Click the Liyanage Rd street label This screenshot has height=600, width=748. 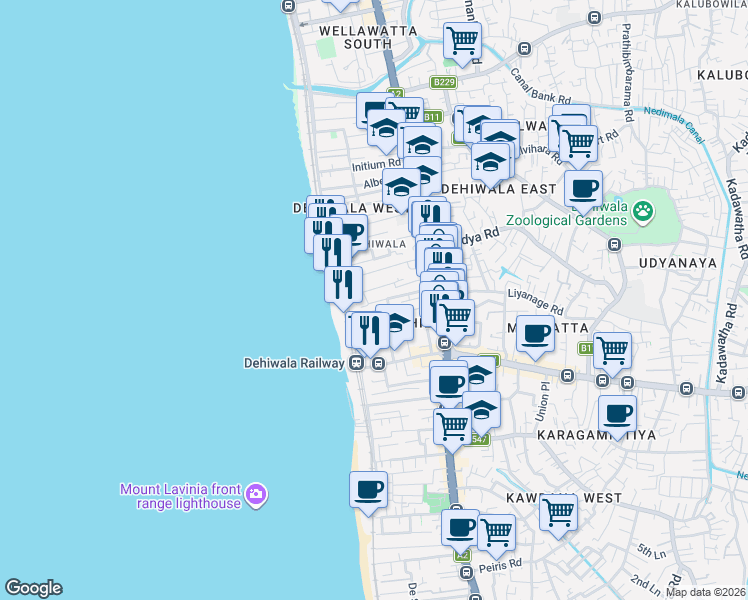pyautogui.click(x=535, y=302)
